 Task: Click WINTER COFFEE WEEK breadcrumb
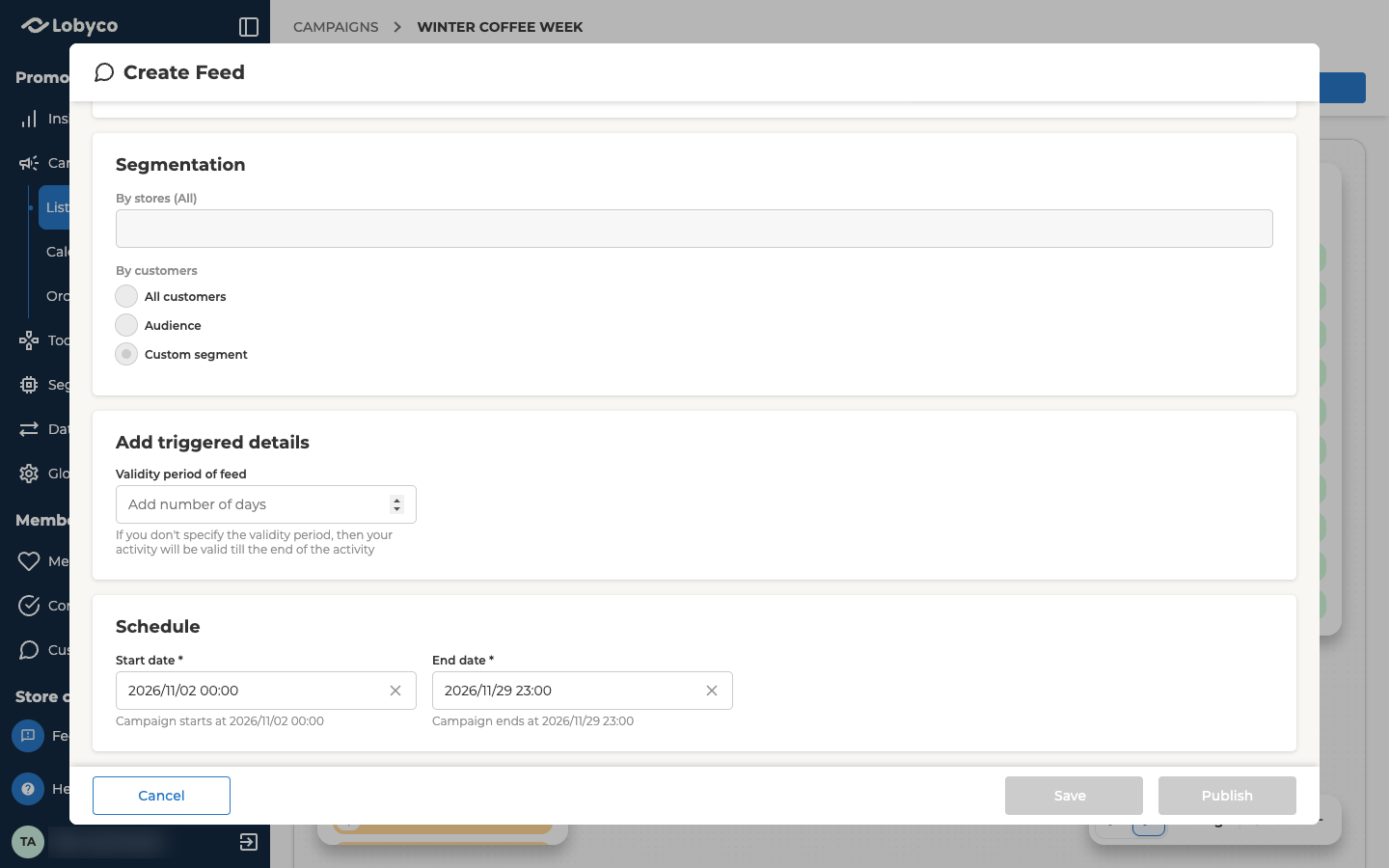pyautogui.click(x=500, y=27)
